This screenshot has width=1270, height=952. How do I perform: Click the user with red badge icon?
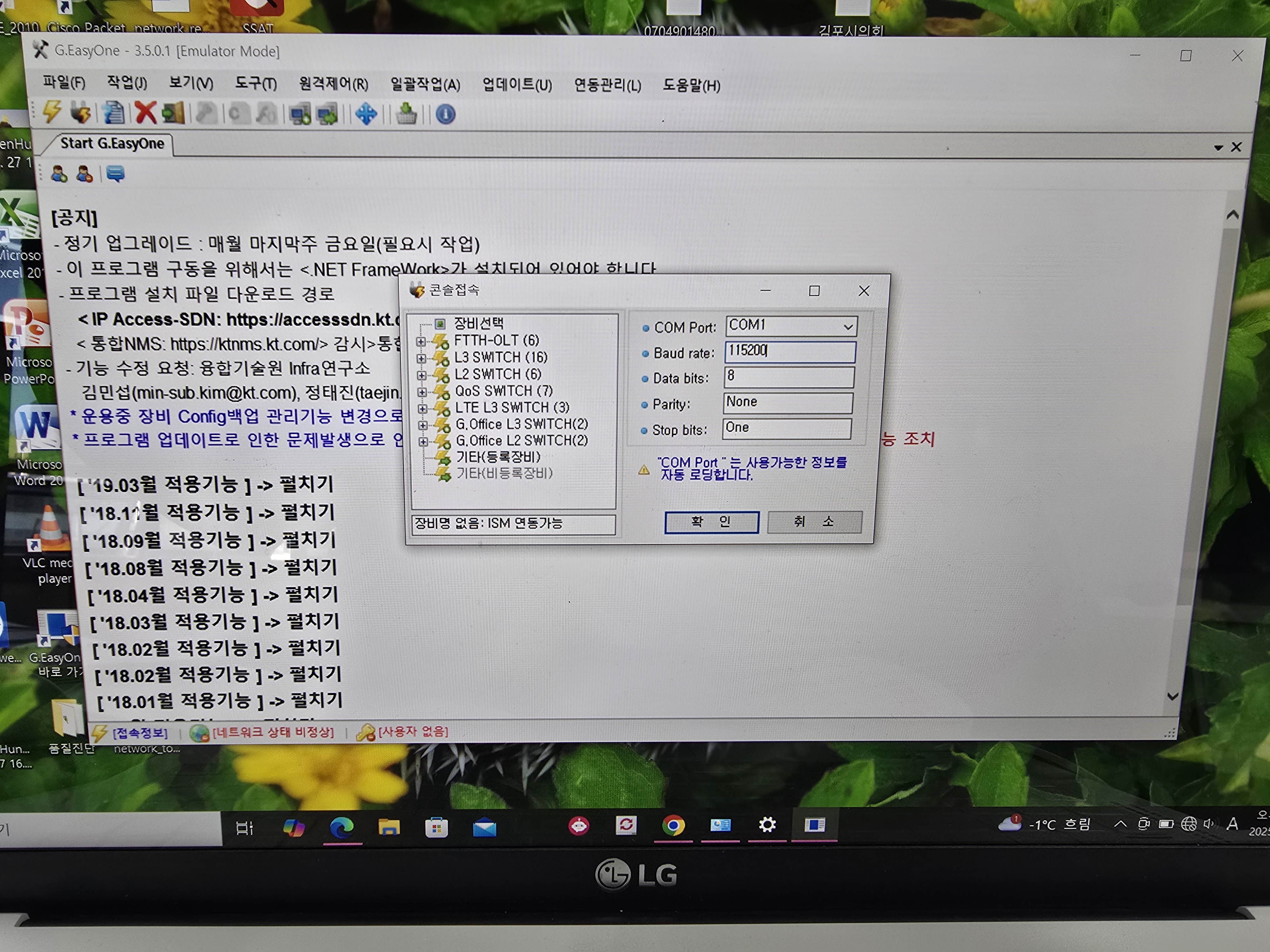(84, 174)
